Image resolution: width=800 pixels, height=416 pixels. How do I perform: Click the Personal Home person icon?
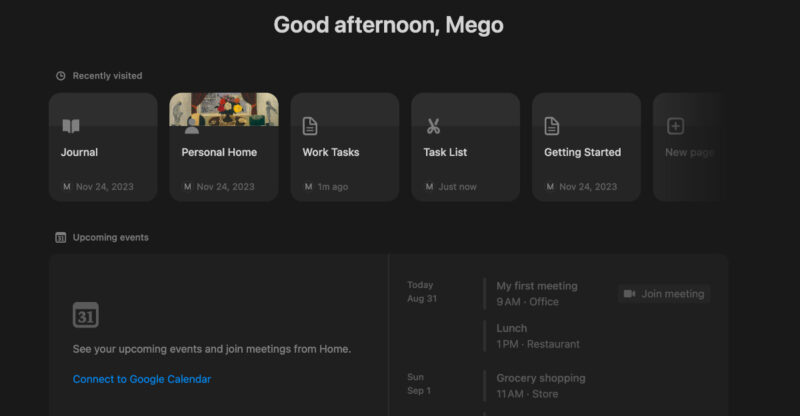click(x=191, y=127)
